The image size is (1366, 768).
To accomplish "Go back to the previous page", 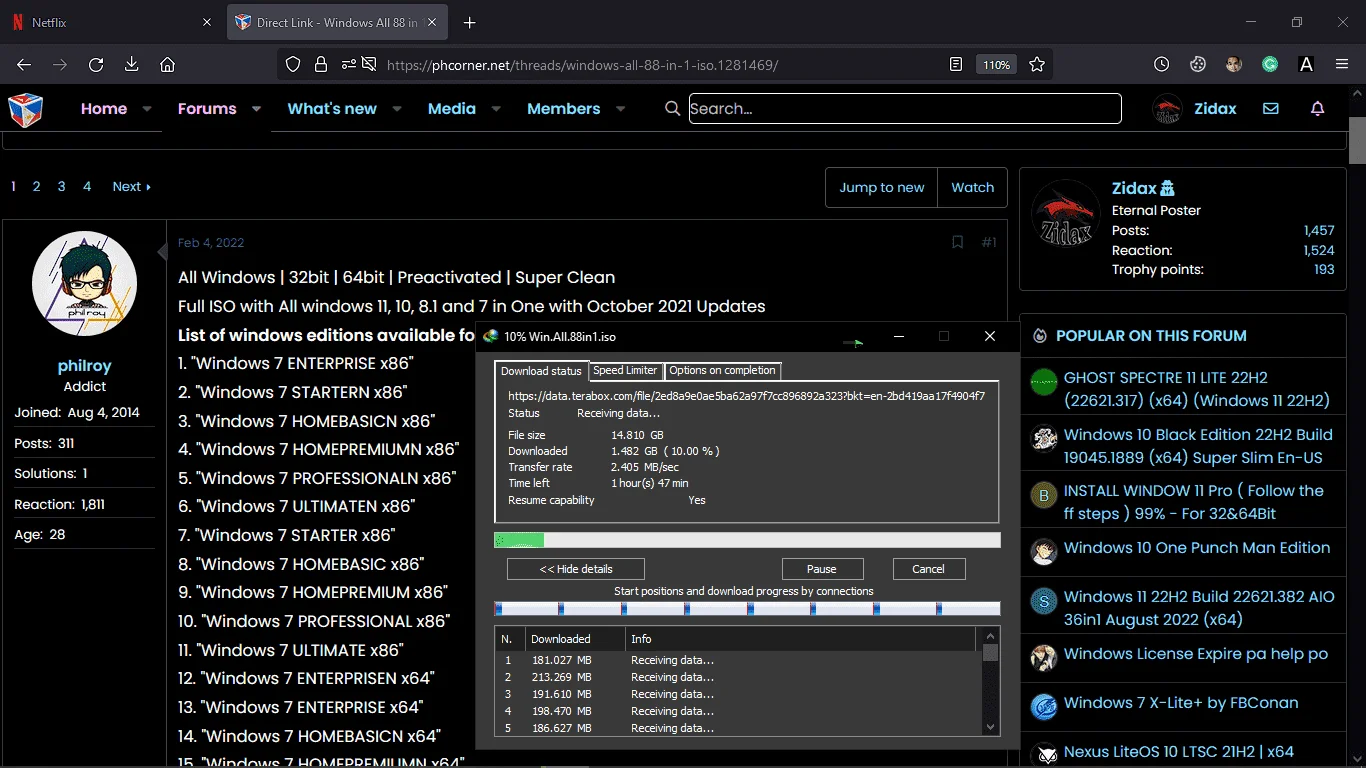I will point(24,65).
